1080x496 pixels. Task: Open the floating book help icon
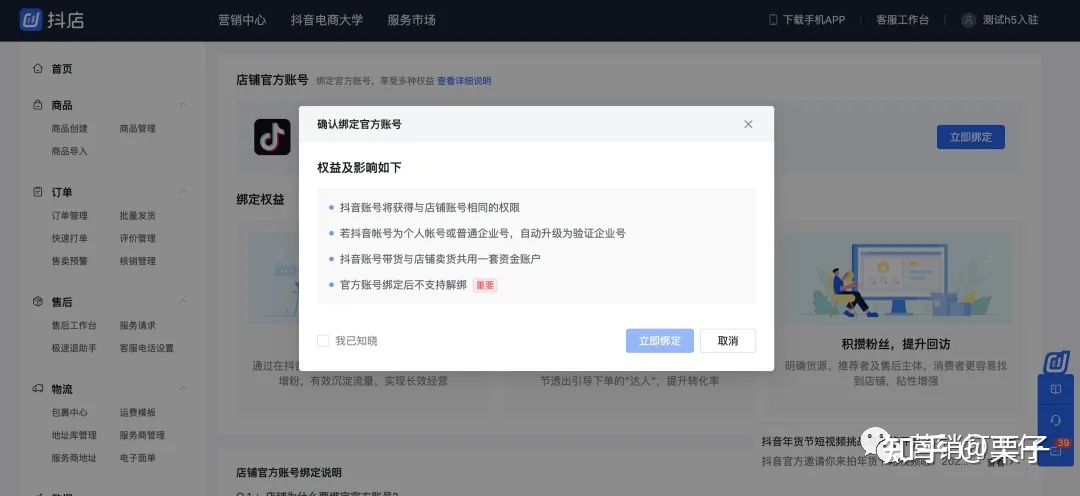(x=1055, y=390)
